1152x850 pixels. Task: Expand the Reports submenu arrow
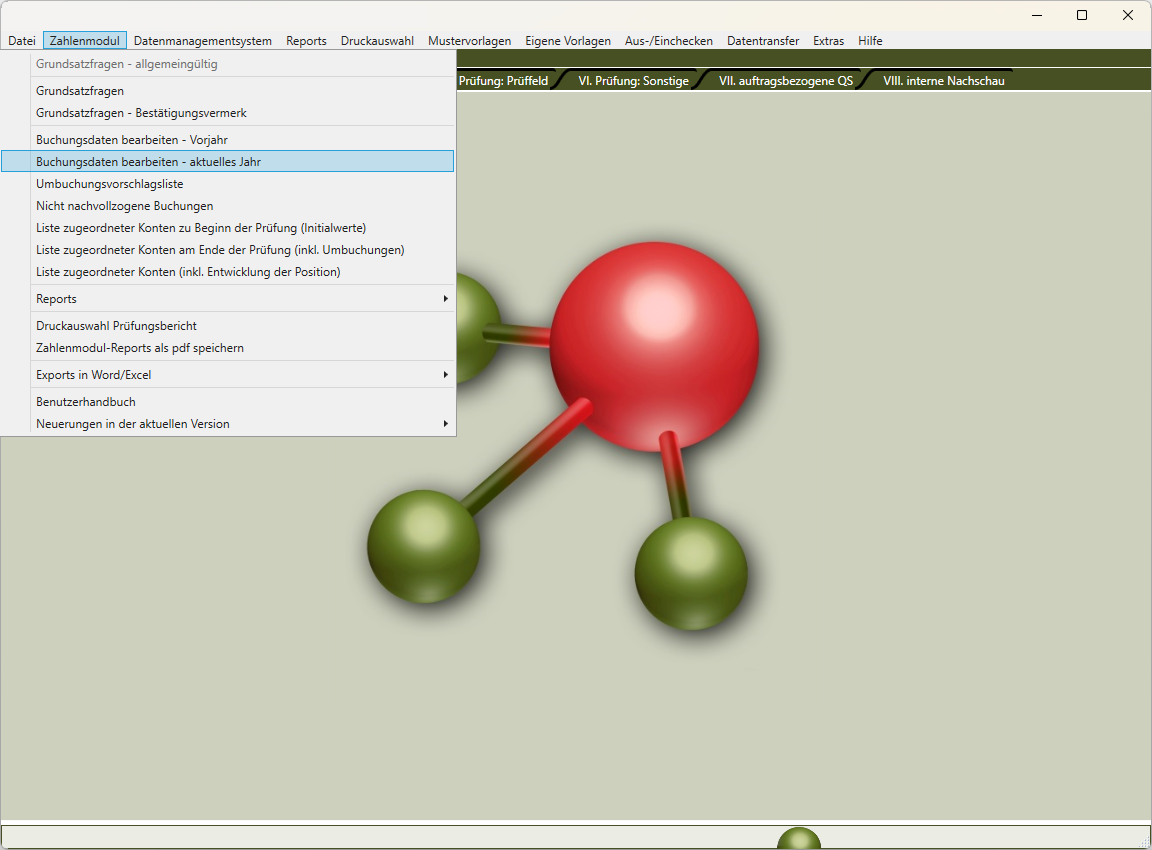coord(445,298)
